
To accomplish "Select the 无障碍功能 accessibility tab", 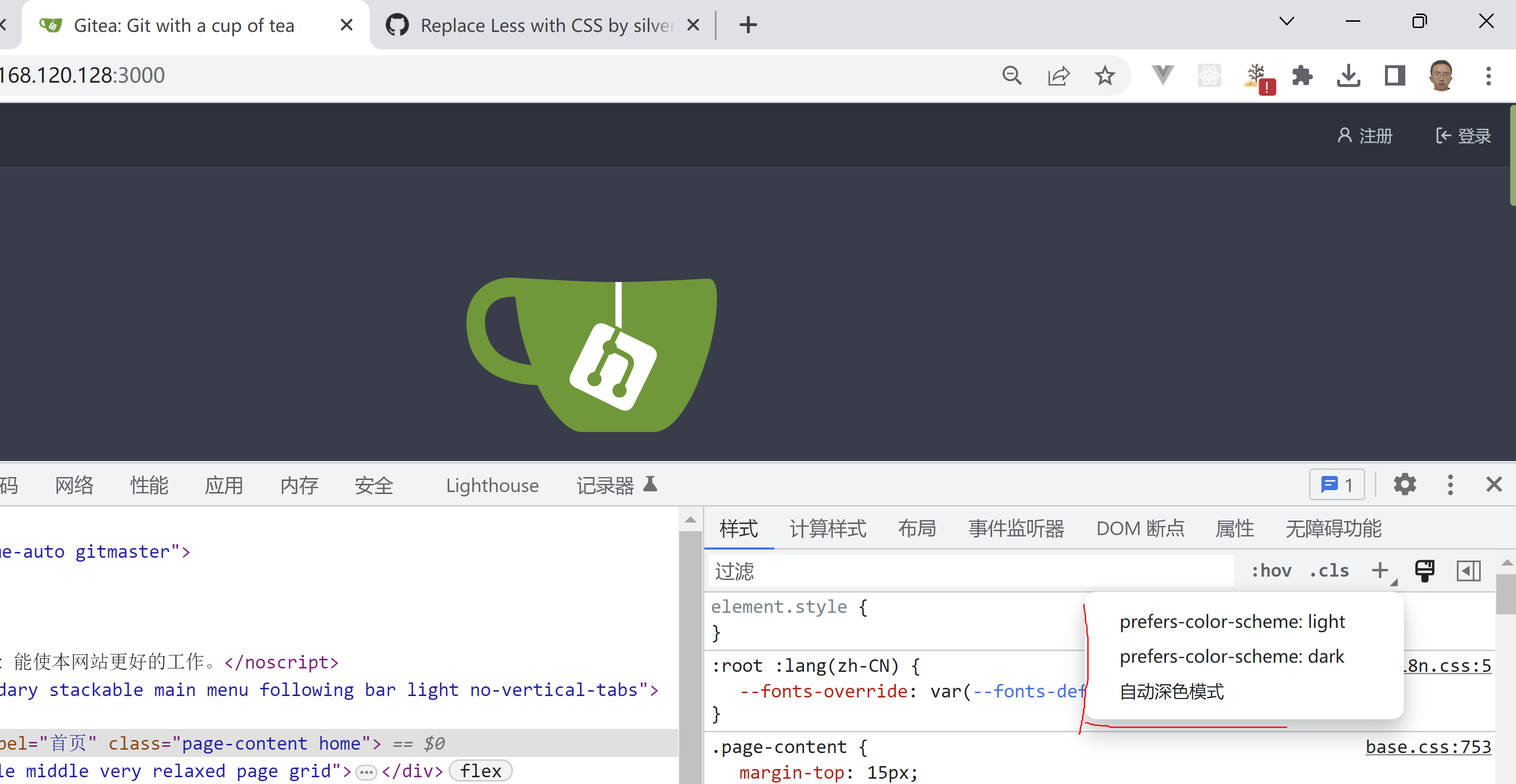I will pos(1333,528).
